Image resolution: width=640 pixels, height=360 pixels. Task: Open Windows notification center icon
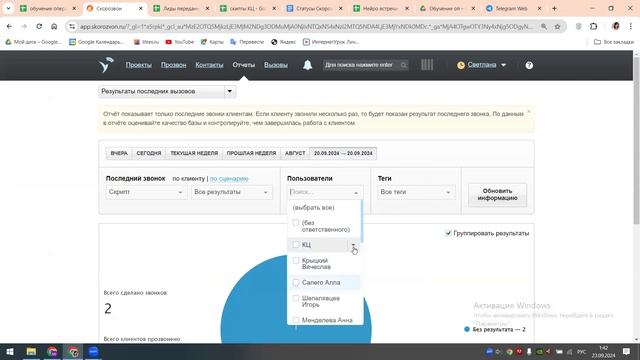tap(626, 351)
